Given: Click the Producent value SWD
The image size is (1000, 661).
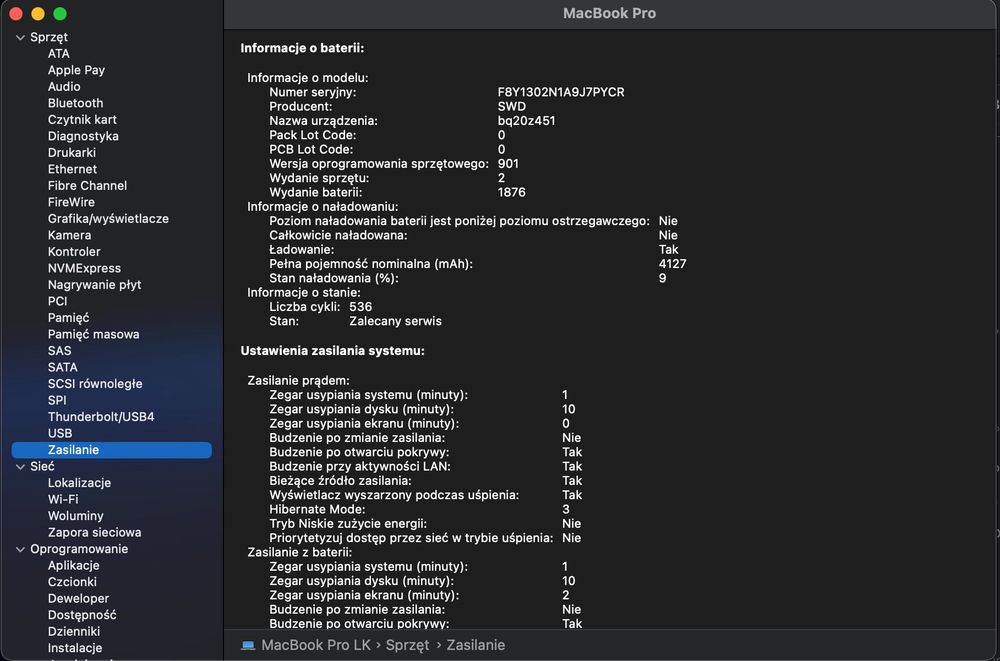Looking at the screenshot, I should click(x=511, y=107).
